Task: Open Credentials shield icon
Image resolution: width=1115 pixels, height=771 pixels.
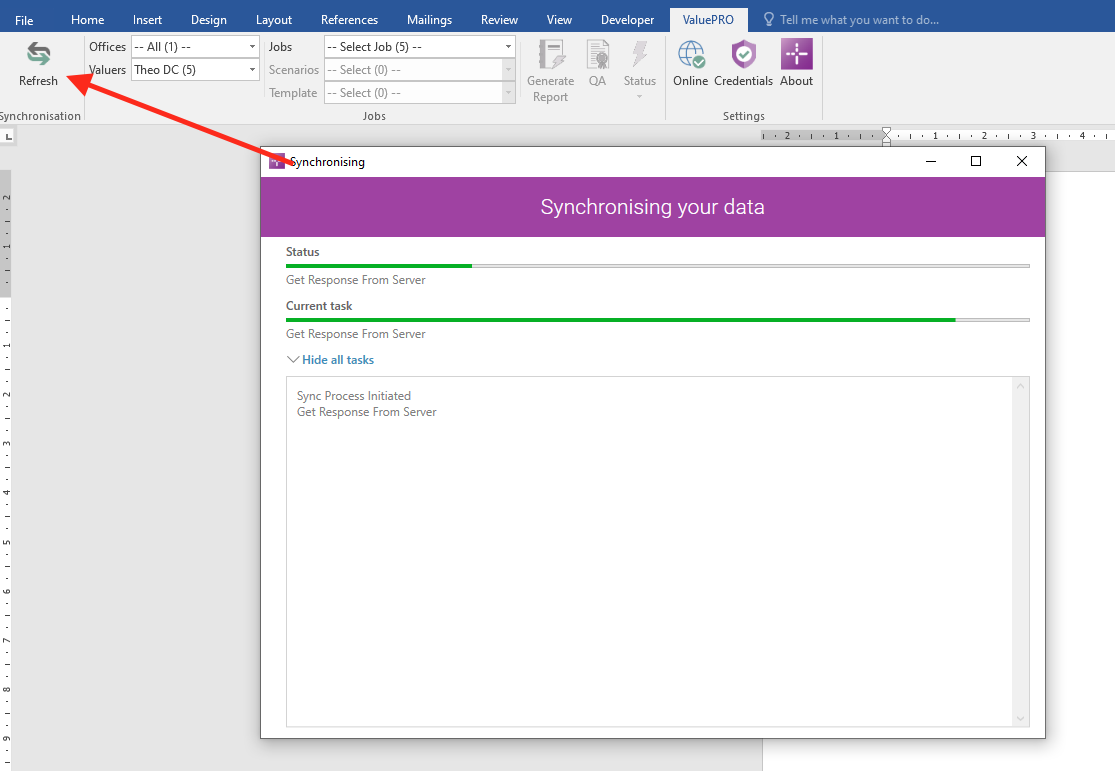Action: pyautogui.click(x=743, y=55)
